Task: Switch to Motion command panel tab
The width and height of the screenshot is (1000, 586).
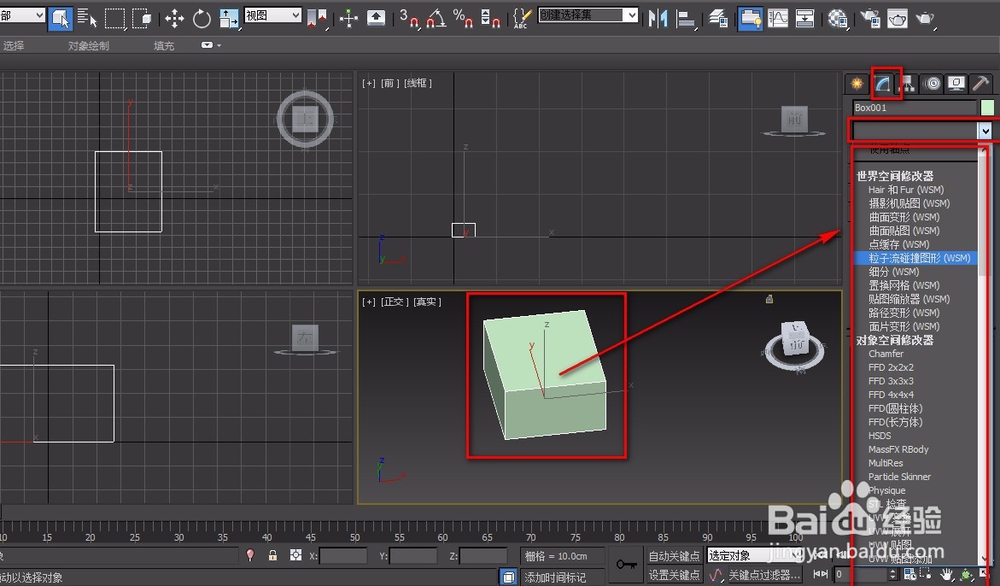Action: 932,84
